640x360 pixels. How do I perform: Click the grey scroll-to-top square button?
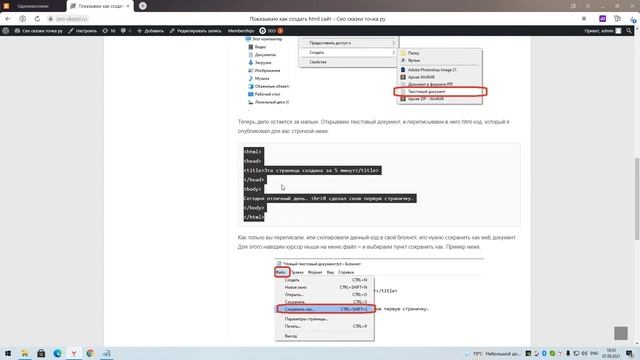click(621, 333)
